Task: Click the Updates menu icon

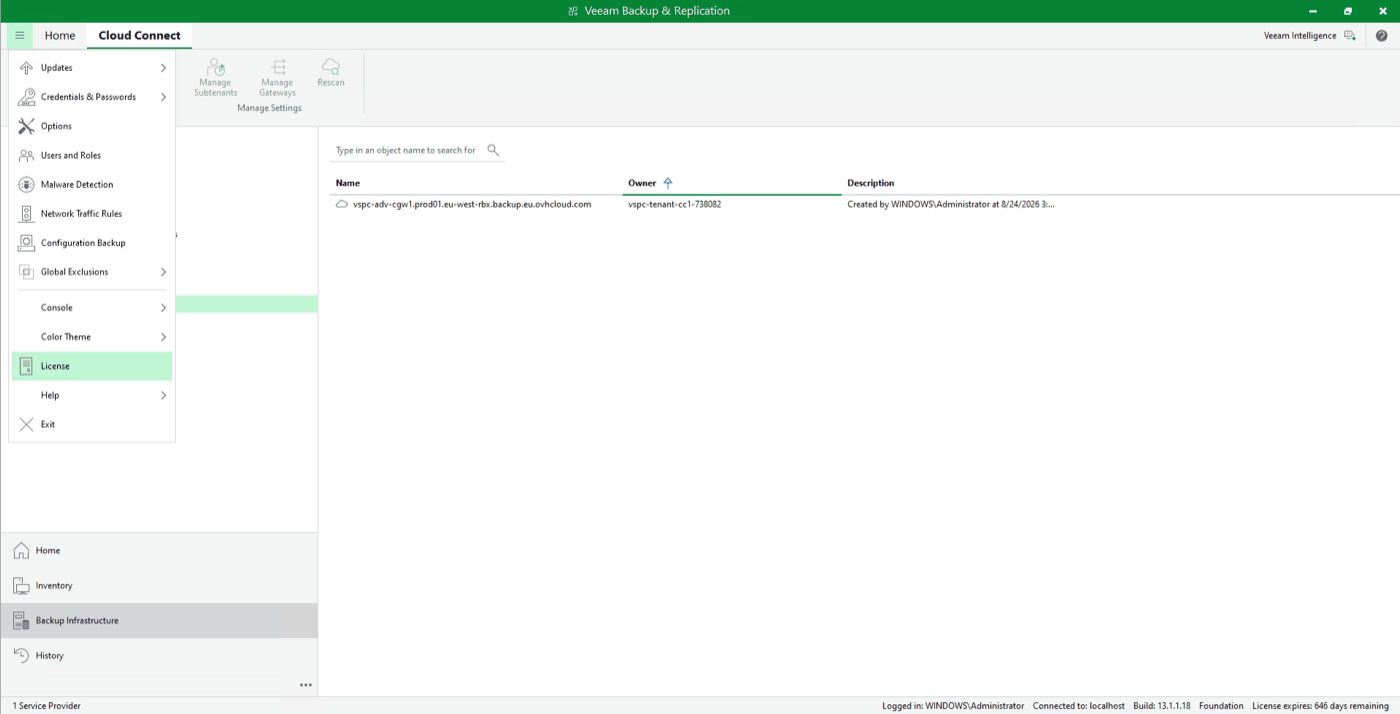Action: pos(26,68)
